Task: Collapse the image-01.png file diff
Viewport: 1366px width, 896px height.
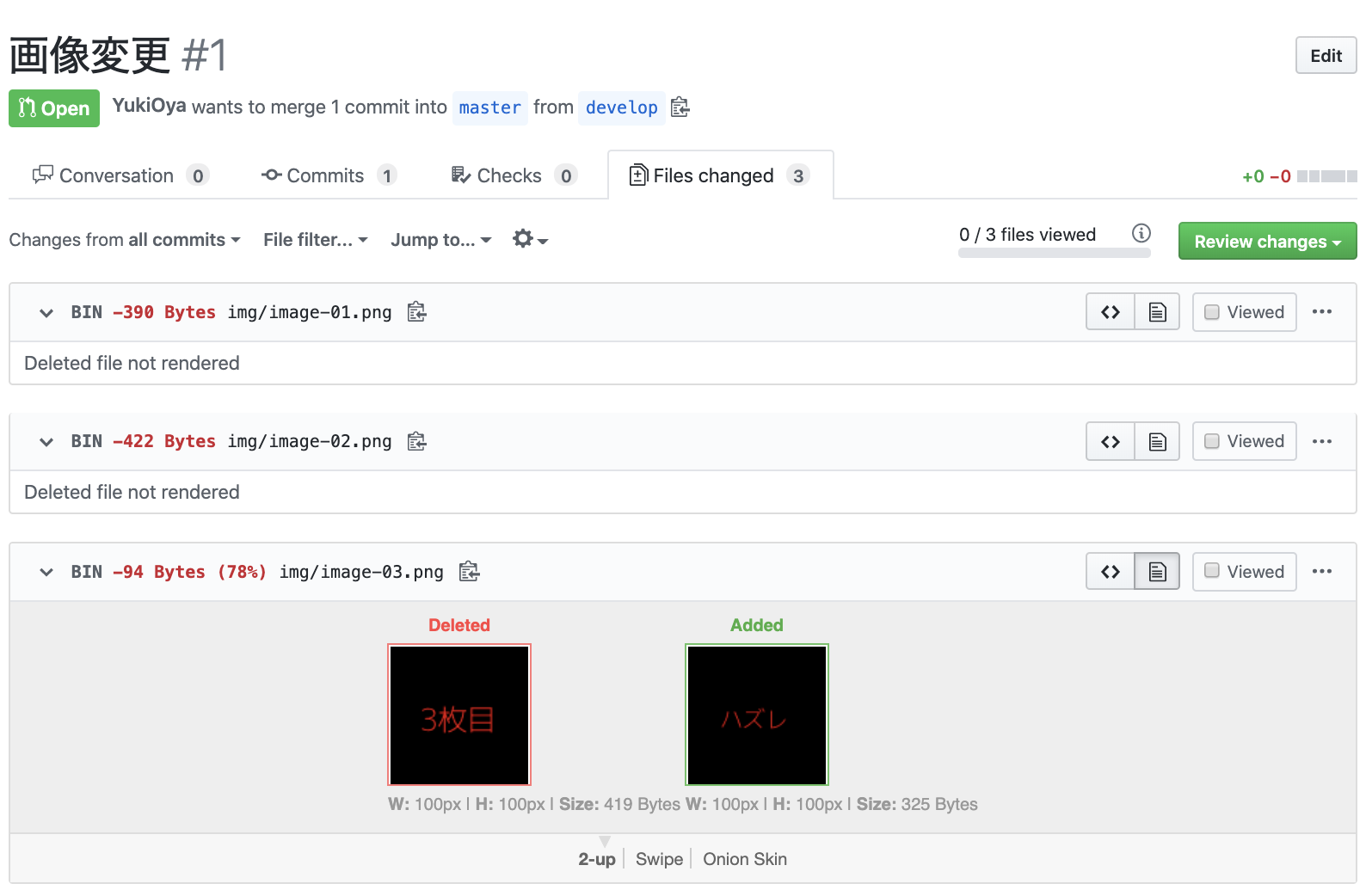Action: click(46, 313)
